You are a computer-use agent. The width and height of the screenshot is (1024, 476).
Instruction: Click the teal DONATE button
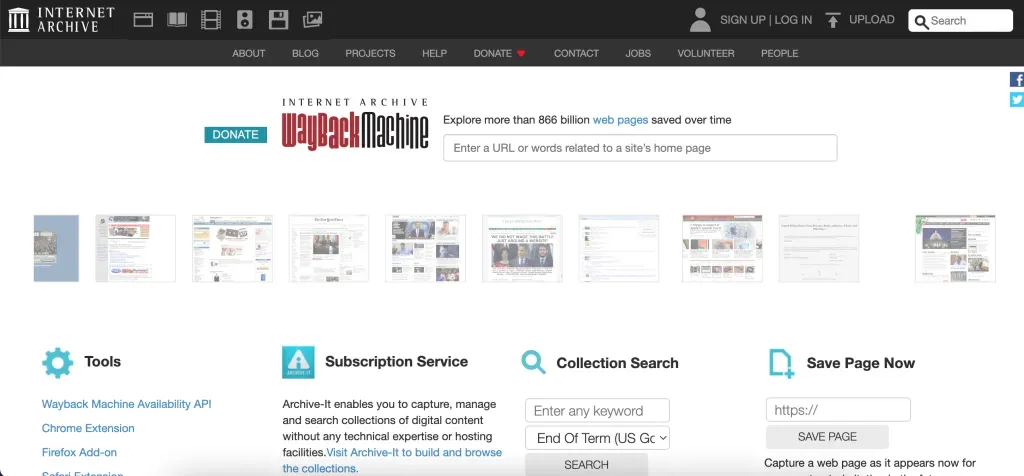236,135
